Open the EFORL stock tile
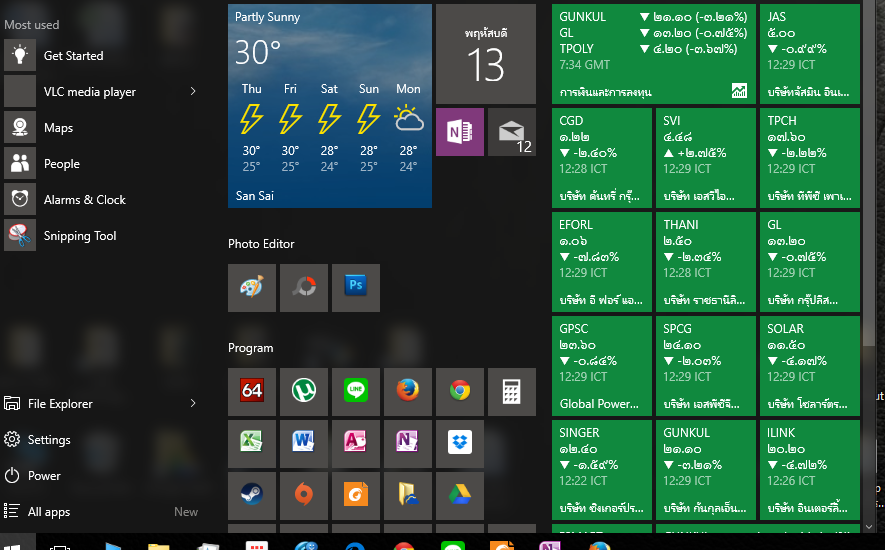This screenshot has width=885, height=550. click(x=602, y=262)
